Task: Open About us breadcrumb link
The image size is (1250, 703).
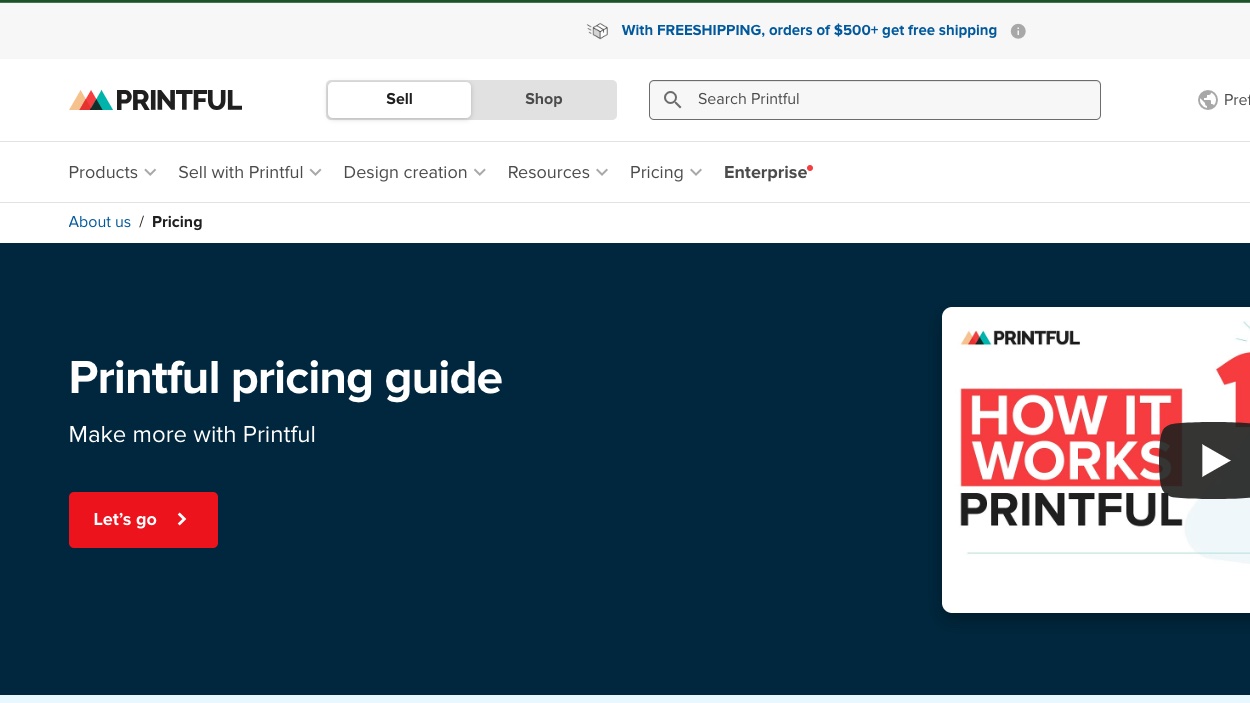Action: coord(100,222)
